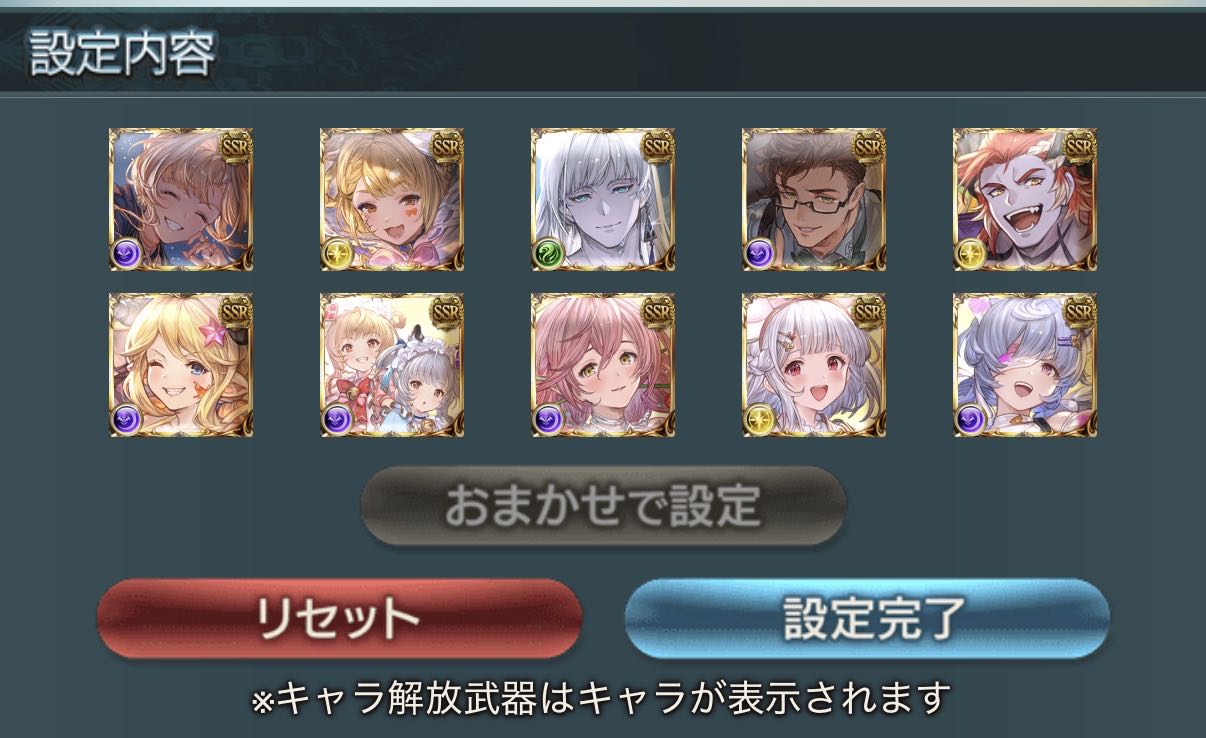Click the おまかせで設定 auto-set button
The image size is (1206, 738).
pyautogui.click(x=603, y=506)
